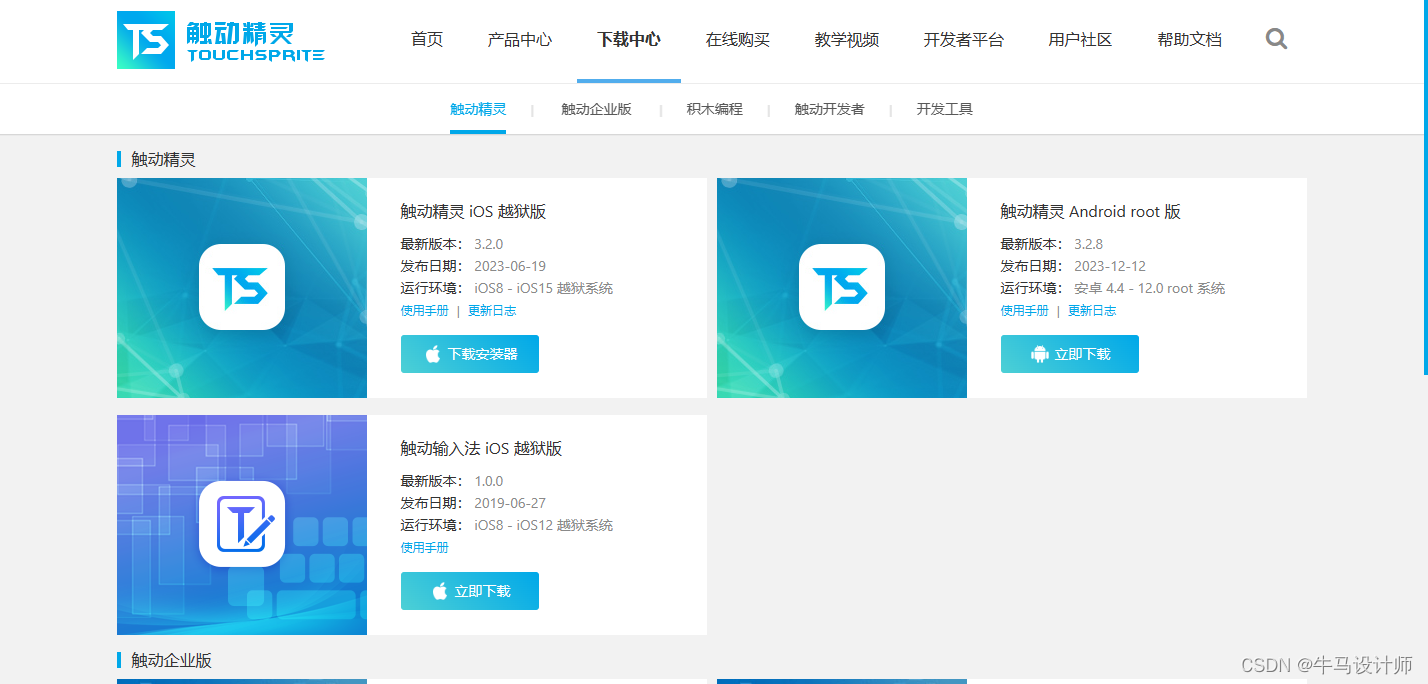Viewport: 1428px width, 684px height.
Task: Click the 触动企业版 section heading
Action: pos(172,661)
